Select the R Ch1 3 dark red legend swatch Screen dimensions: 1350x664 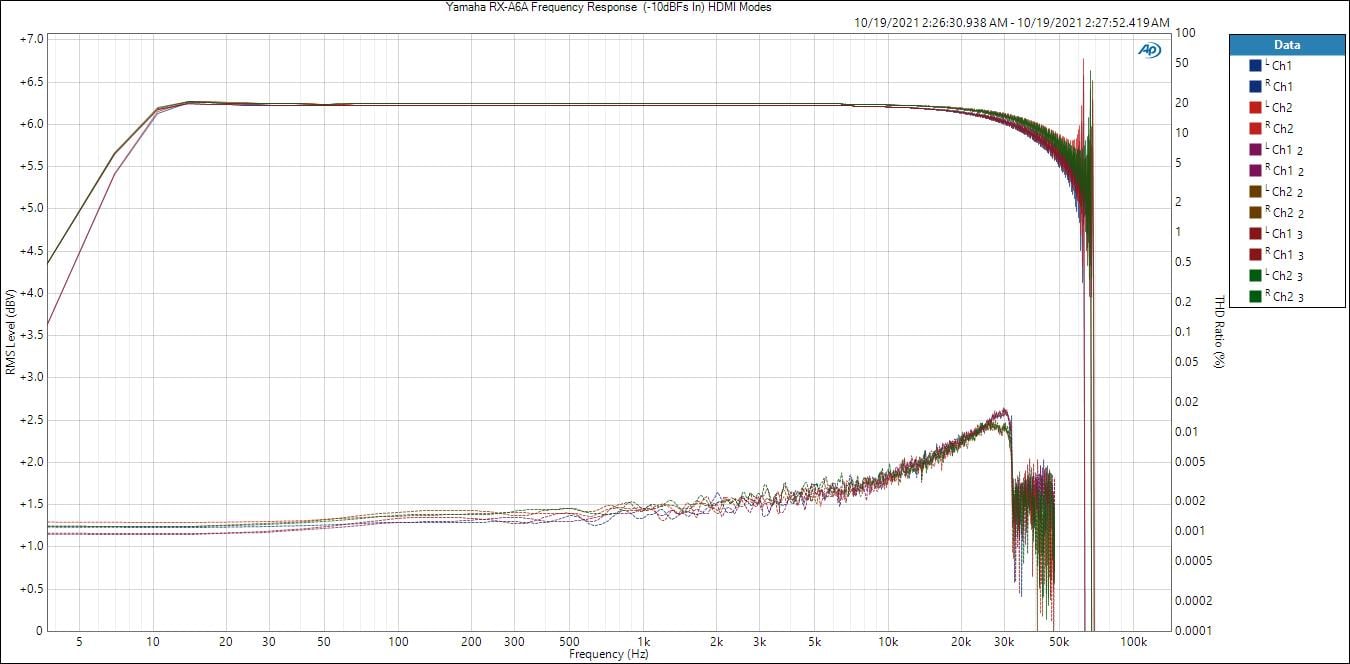click(1255, 255)
